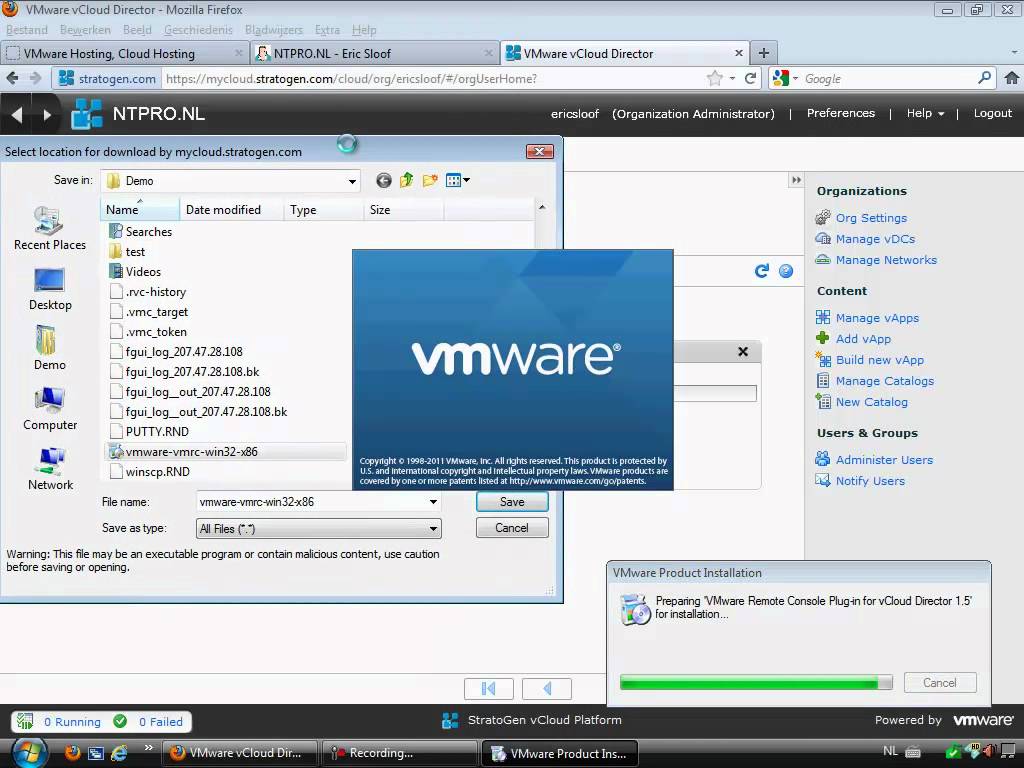Open the view menu icon in the save dialog
1024x768 pixels.
tap(457, 180)
